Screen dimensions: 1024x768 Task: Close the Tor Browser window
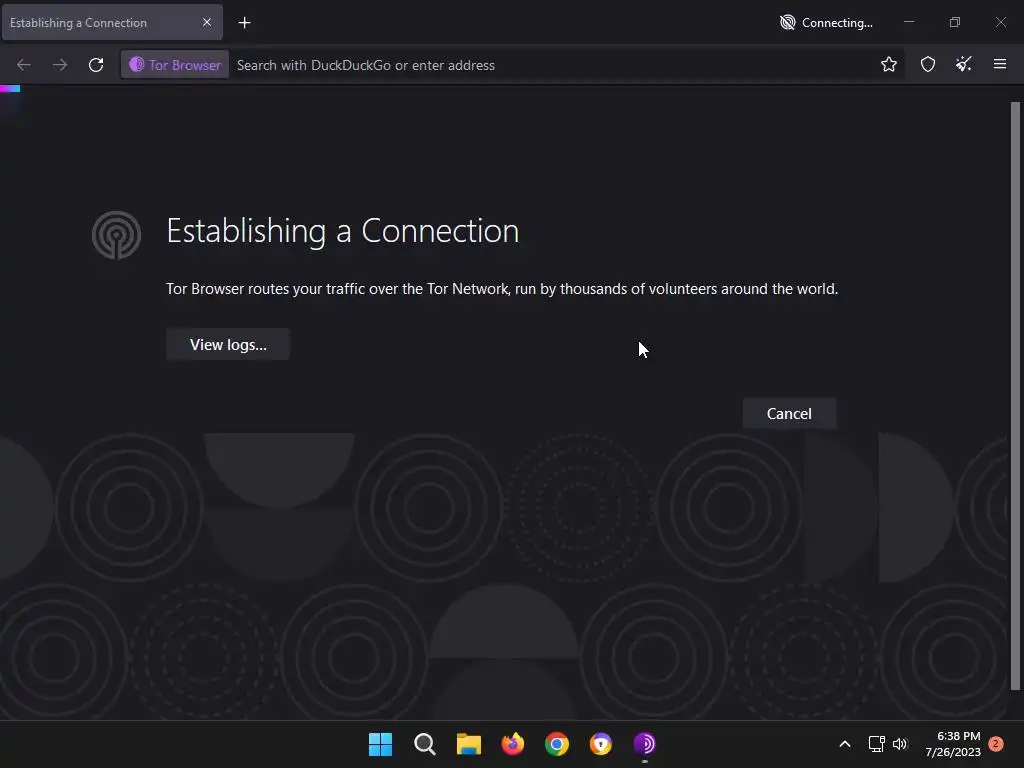pos(1000,22)
